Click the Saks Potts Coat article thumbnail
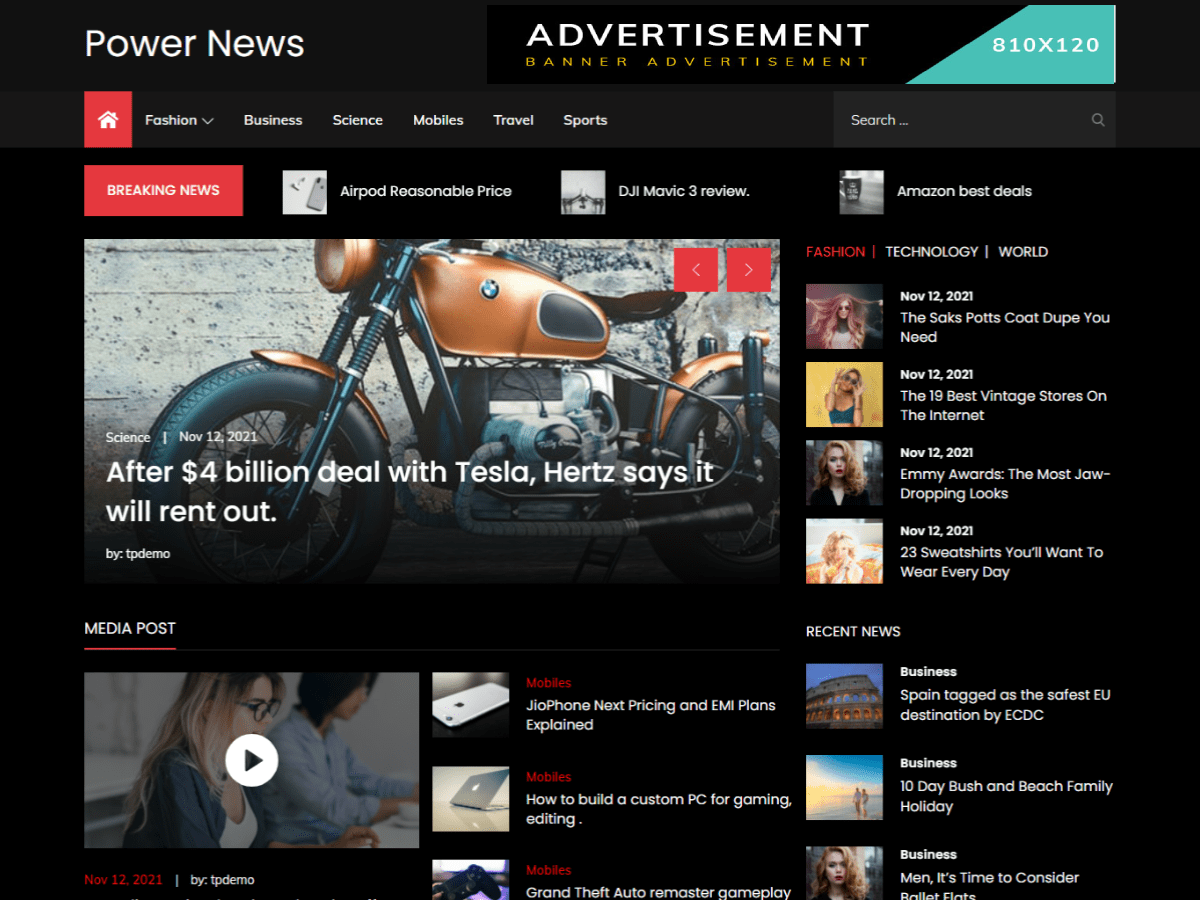 click(x=844, y=316)
